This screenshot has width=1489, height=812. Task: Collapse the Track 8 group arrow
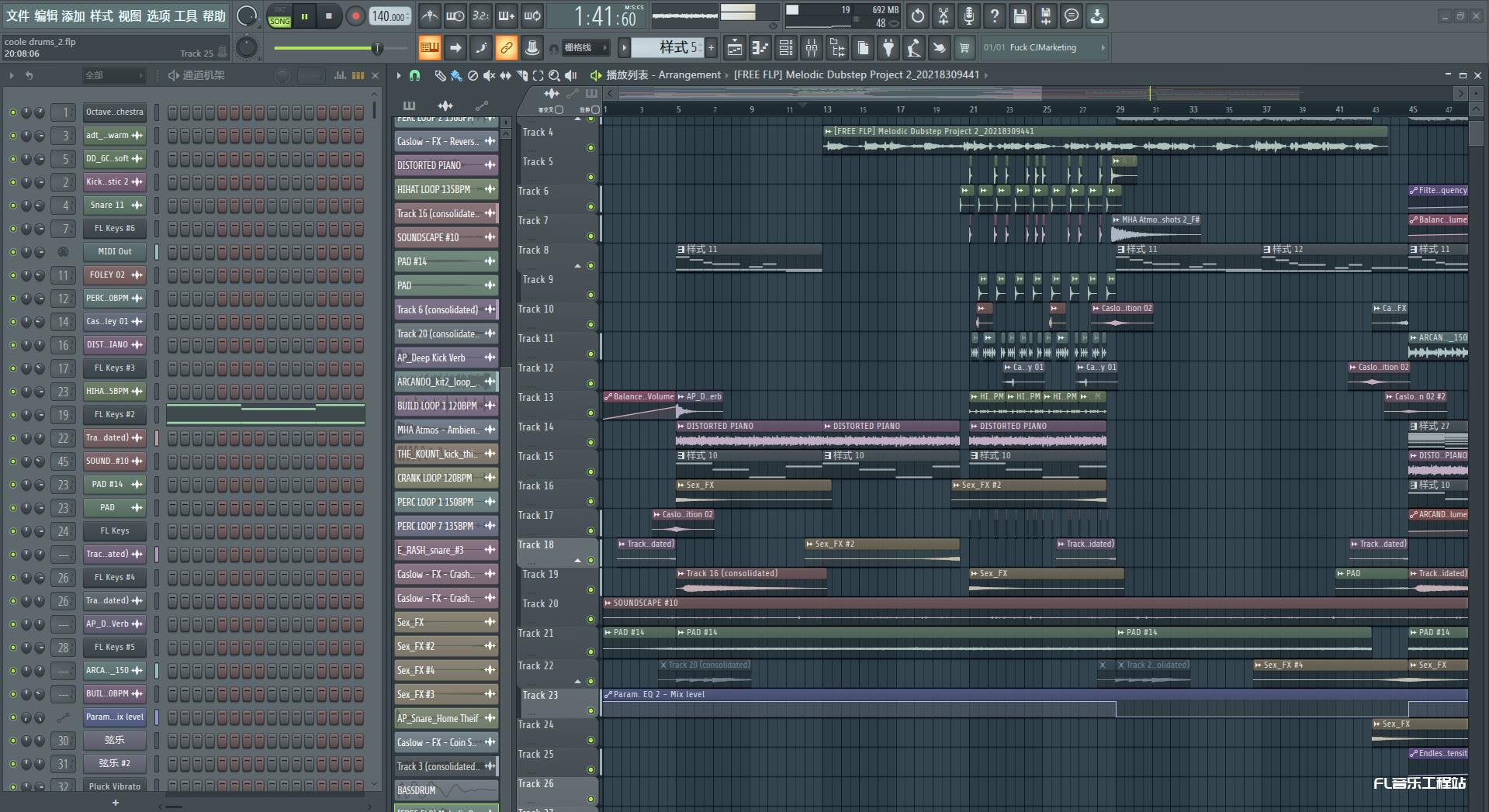click(577, 266)
